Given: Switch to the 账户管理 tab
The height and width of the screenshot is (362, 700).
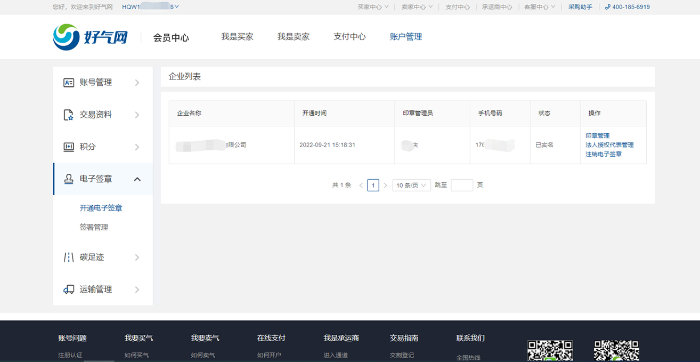Looking at the screenshot, I should 406,37.
